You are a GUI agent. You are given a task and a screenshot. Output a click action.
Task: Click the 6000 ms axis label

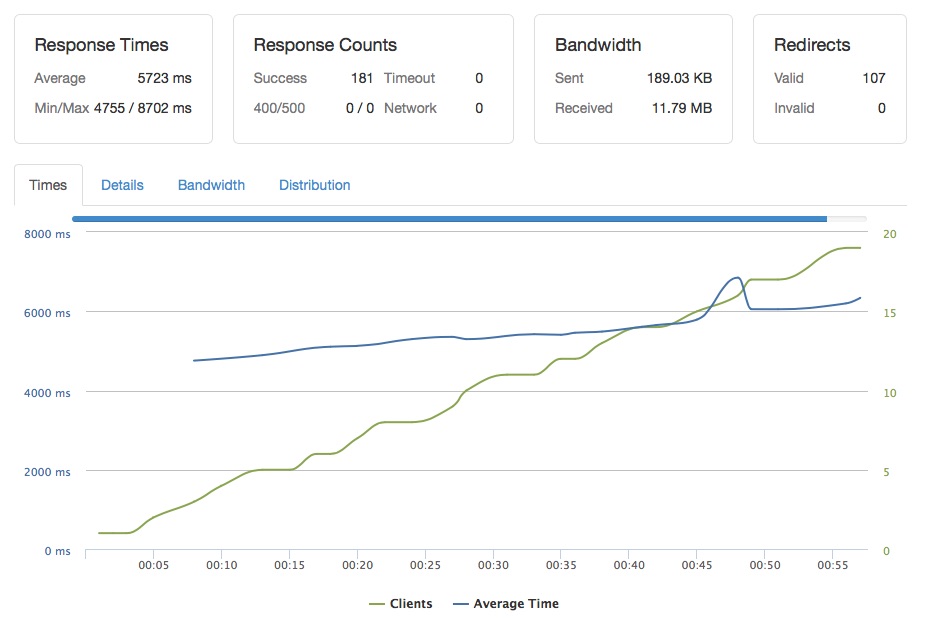47,313
